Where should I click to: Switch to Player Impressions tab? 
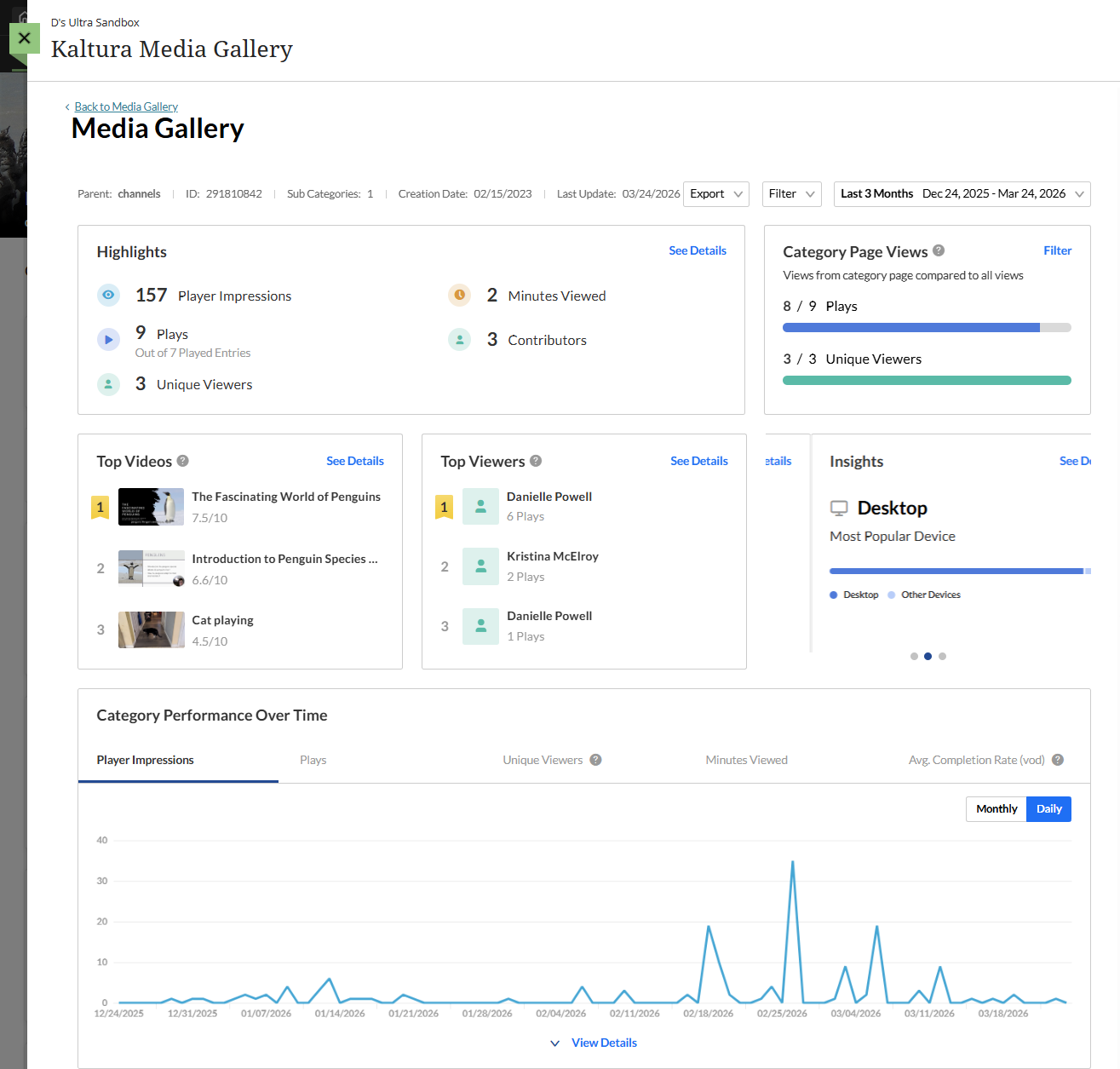[x=146, y=760]
